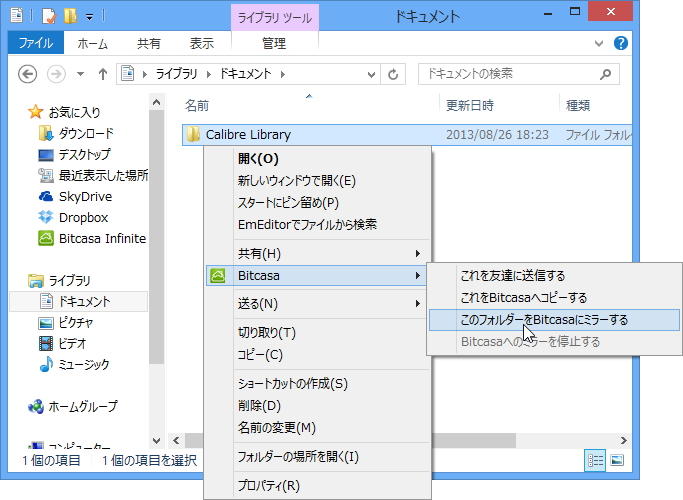Choose これを友達に送信する in Bitcasa submenu

point(554,276)
